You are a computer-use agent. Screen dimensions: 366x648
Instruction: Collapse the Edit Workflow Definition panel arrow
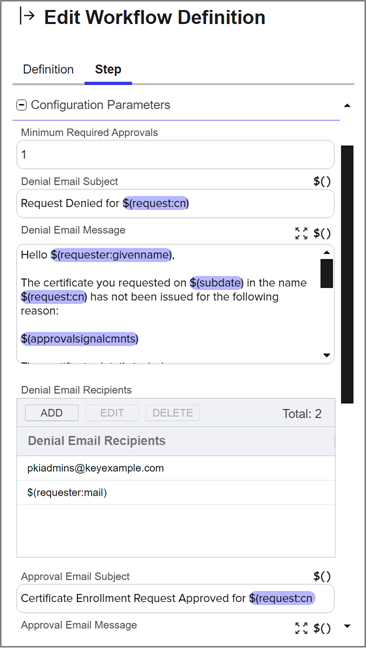pyautogui.click(x=27, y=17)
